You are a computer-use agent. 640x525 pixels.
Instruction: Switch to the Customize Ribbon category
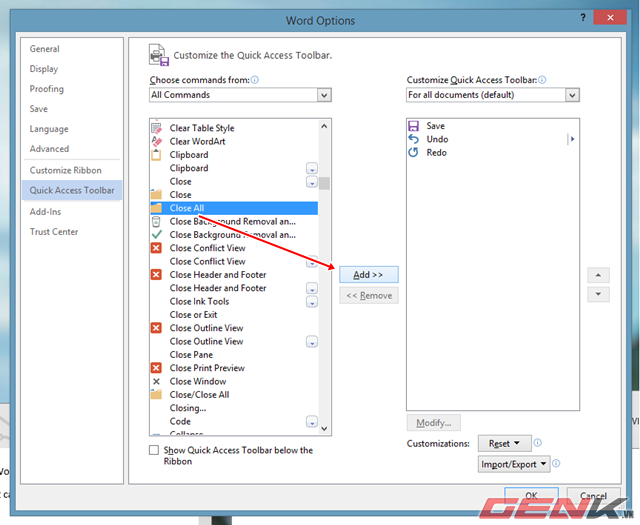[66, 171]
